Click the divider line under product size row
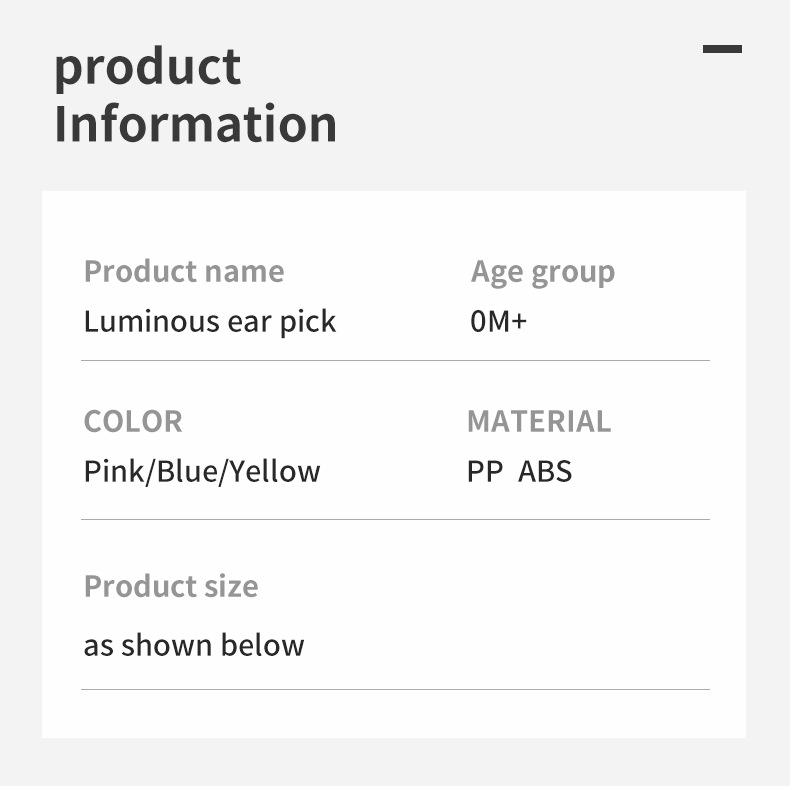The width and height of the screenshot is (790, 786). [x=395, y=689]
